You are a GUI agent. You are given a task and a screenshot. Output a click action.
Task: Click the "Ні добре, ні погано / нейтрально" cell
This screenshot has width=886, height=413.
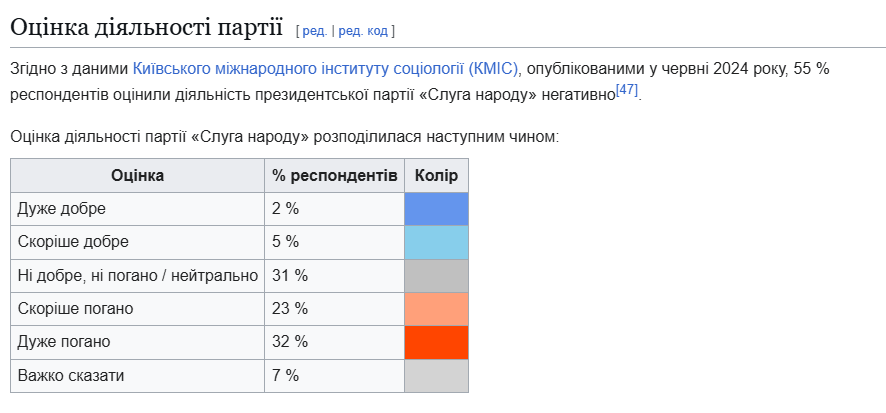pos(137,276)
